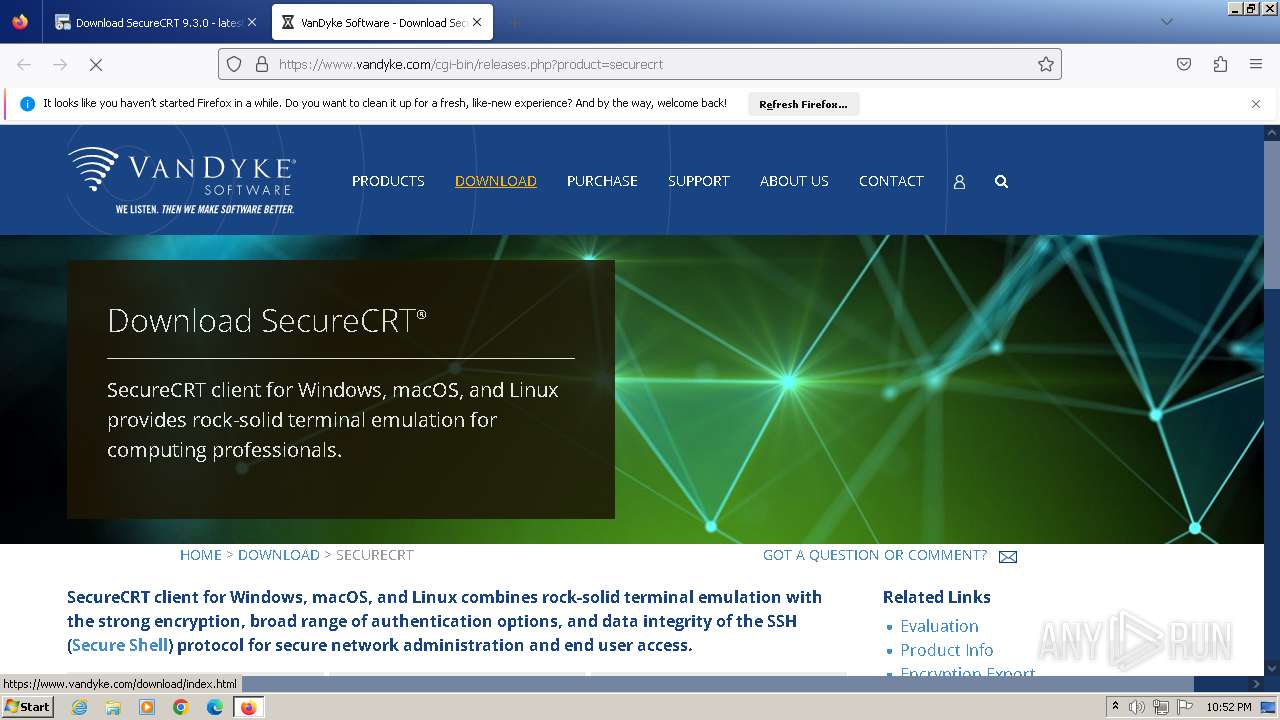Click the Refresh Firefox… button

click(x=803, y=104)
